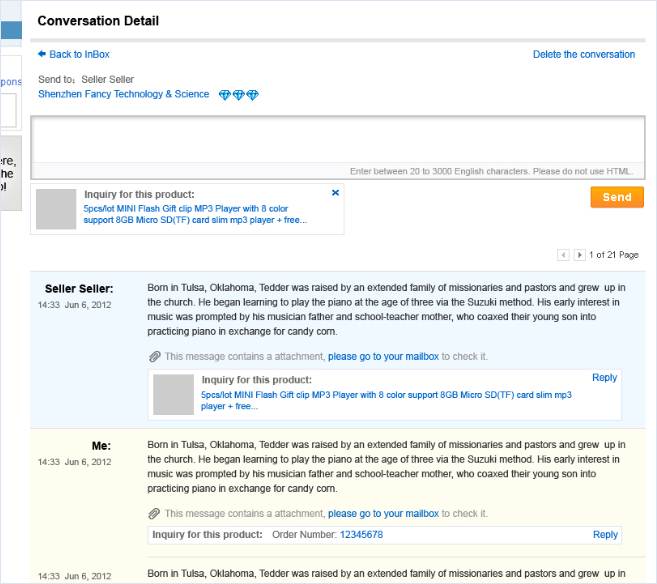Click paperclip attachment icon in Me message
This screenshot has height=584, width=657.
pos(154,513)
